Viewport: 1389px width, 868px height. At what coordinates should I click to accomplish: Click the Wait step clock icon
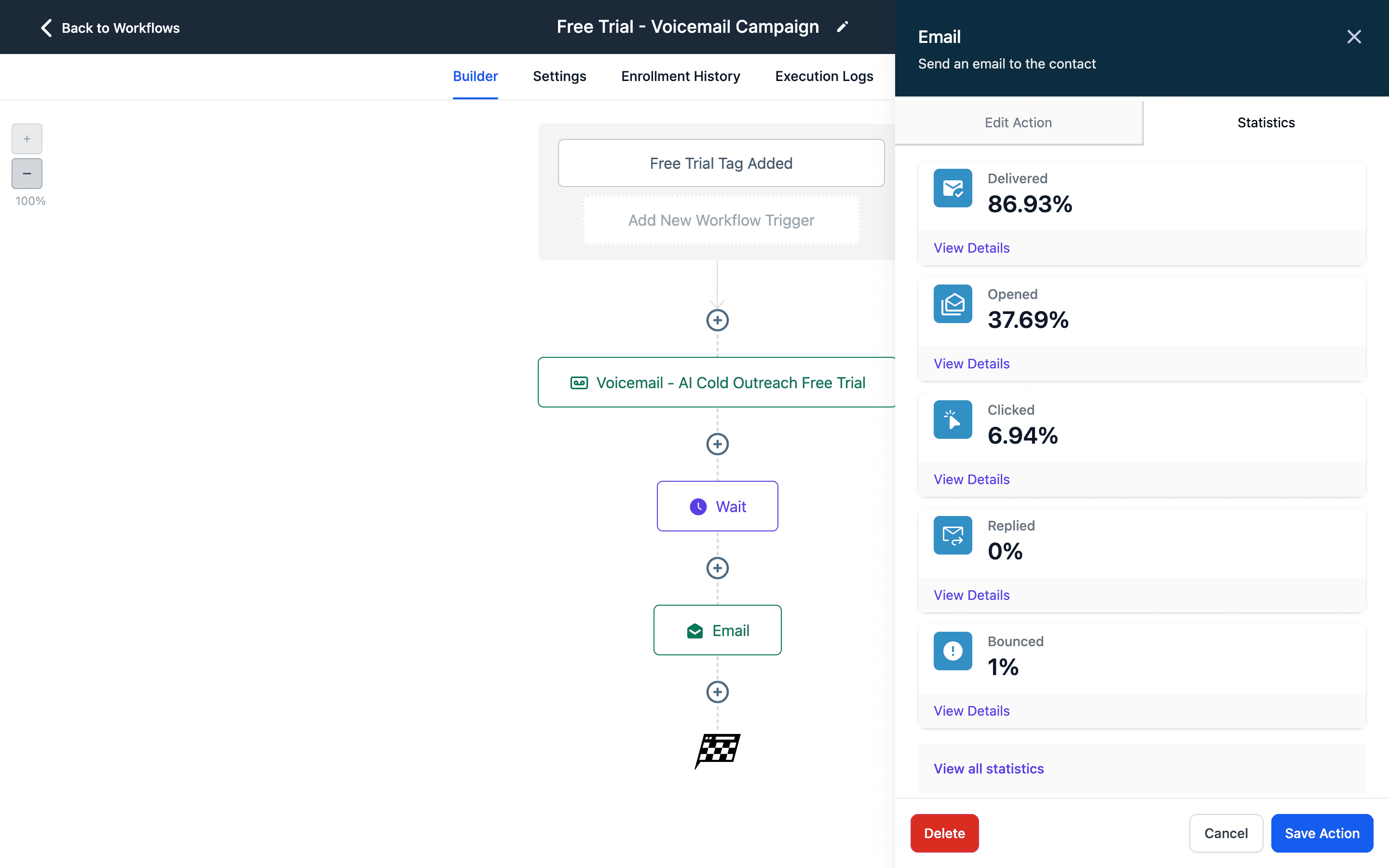[x=697, y=506]
